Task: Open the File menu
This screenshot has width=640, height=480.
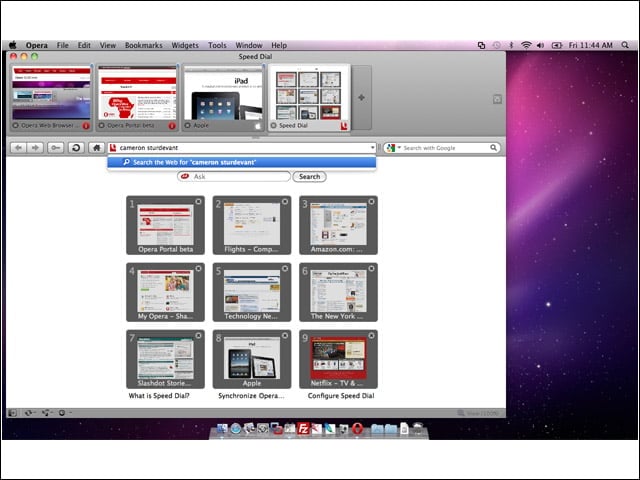Action: 62,45
